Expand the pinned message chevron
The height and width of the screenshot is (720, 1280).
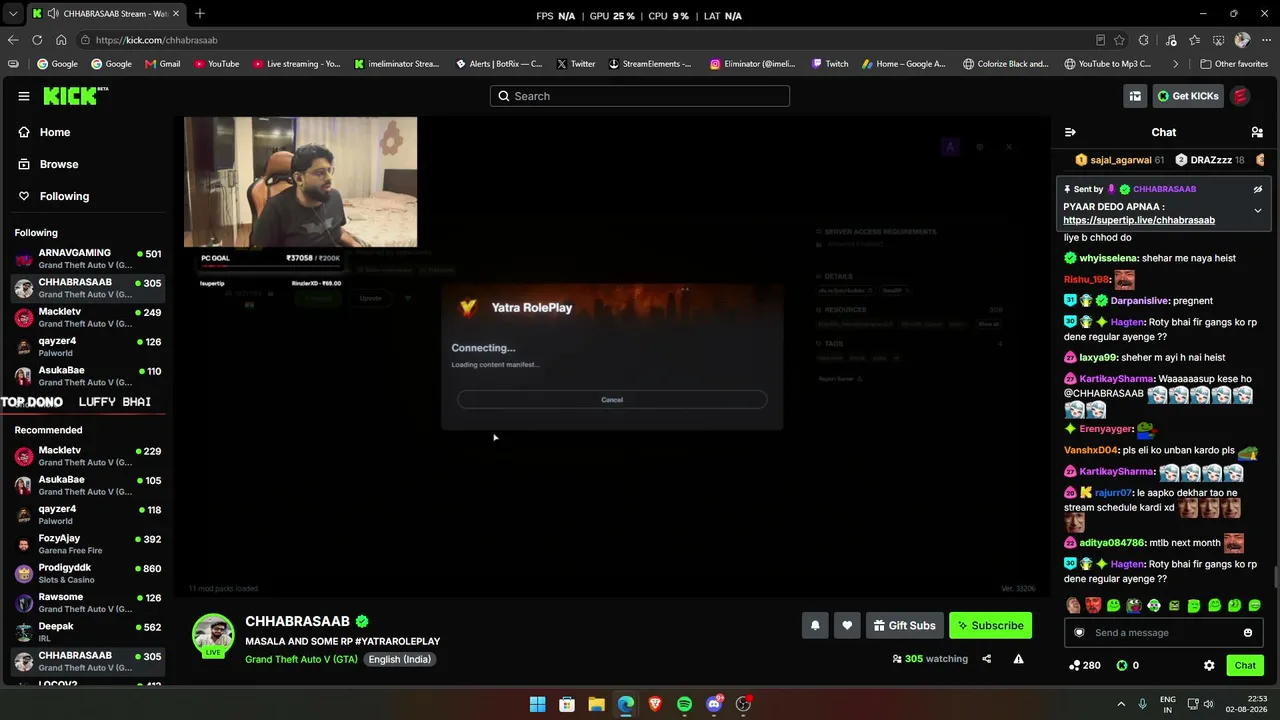click(1258, 210)
